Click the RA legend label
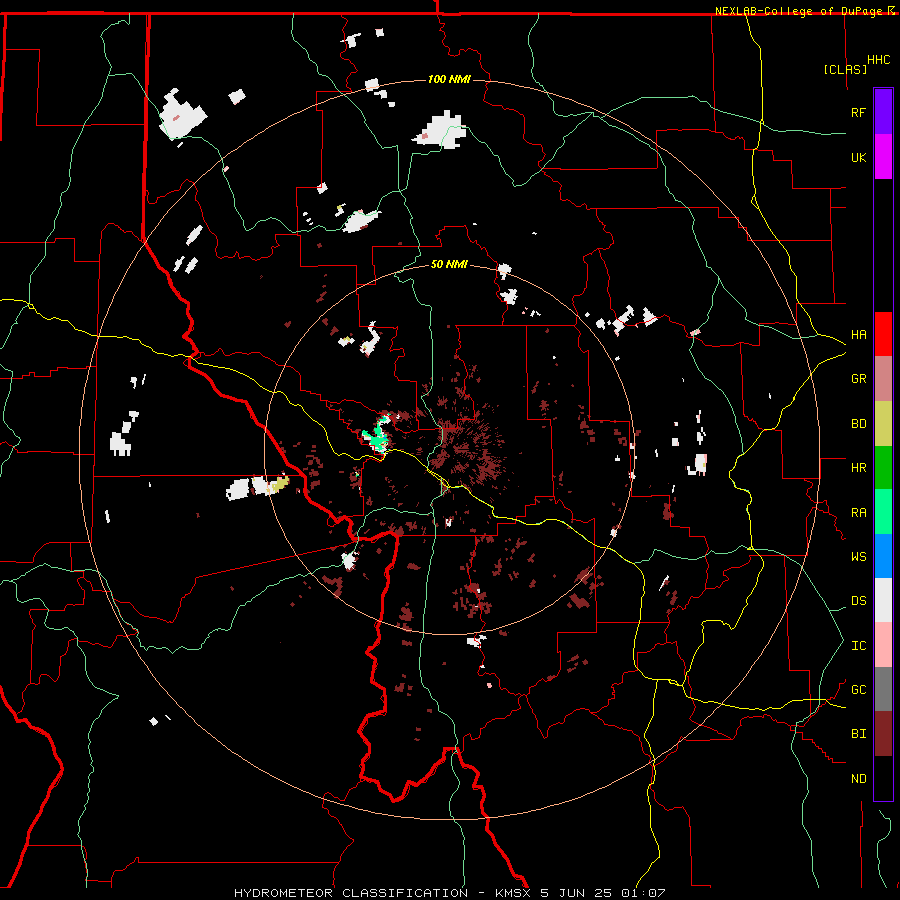This screenshot has height=900, width=900. pyautogui.click(x=858, y=513)
